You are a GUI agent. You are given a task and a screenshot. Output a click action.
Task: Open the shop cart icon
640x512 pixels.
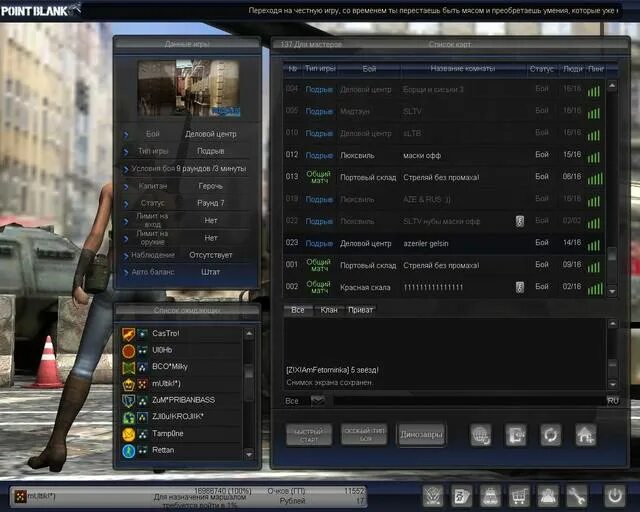(x=519, y=496)
